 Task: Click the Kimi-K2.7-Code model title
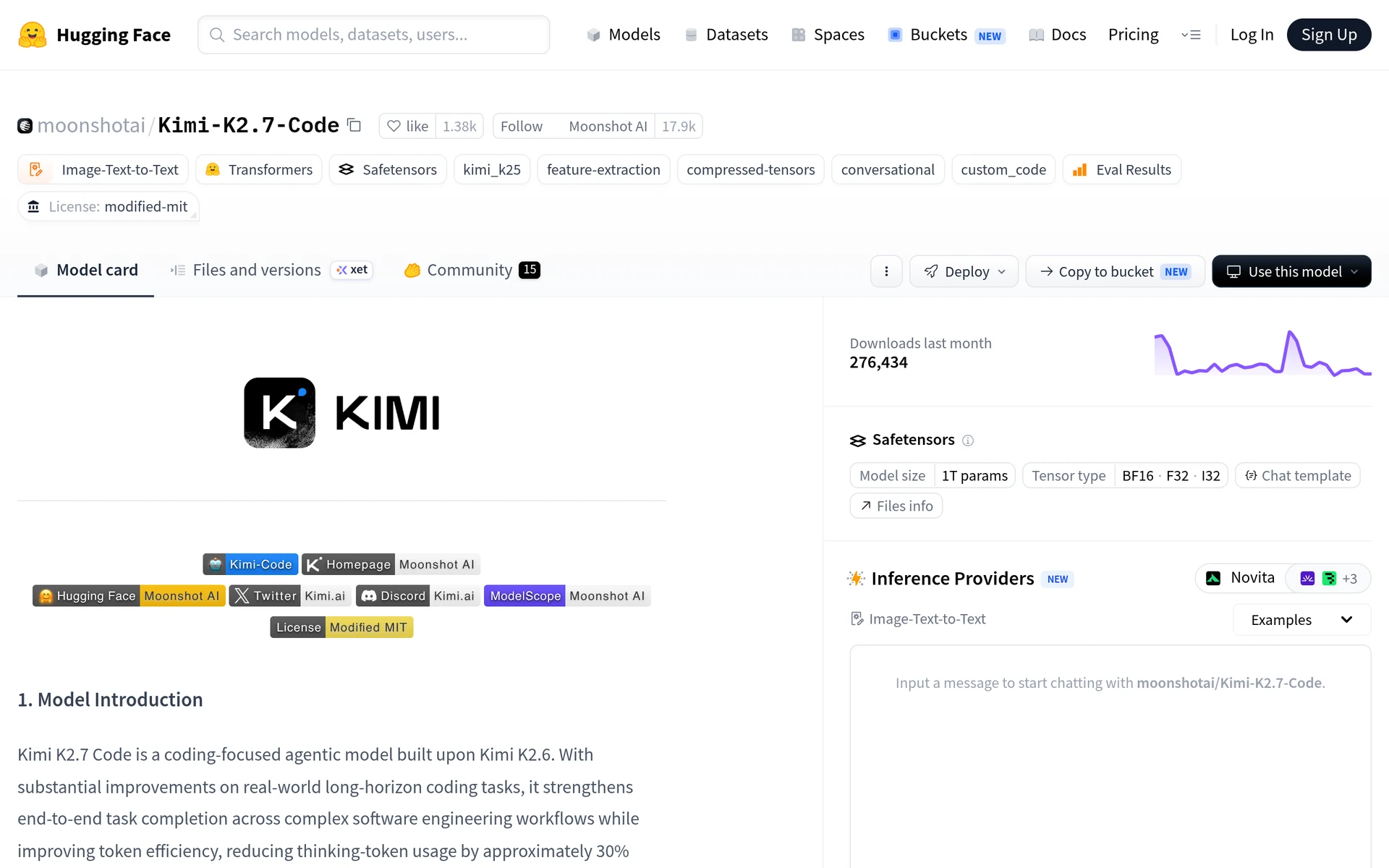click(248, 125)
